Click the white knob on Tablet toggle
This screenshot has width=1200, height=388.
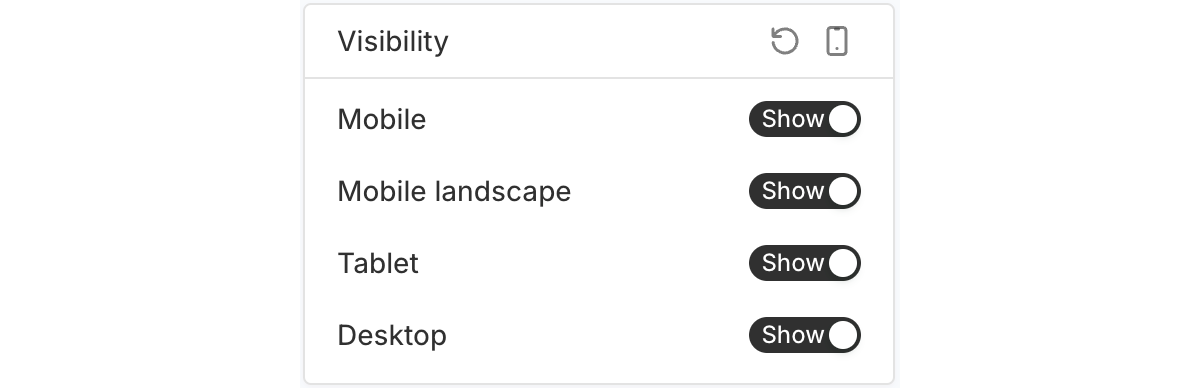pyautogui.click(x=843, y=263)
